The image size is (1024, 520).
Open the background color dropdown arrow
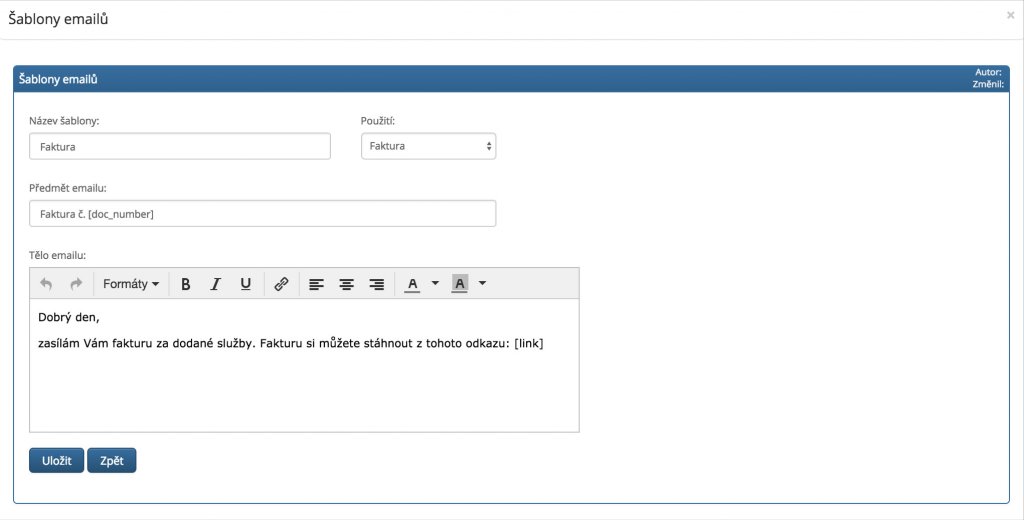(482, 284)
